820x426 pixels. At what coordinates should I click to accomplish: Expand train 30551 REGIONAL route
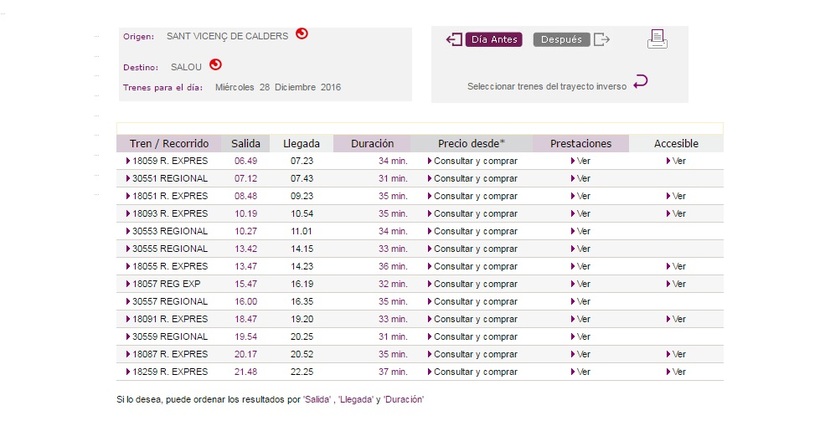[167, 178]
